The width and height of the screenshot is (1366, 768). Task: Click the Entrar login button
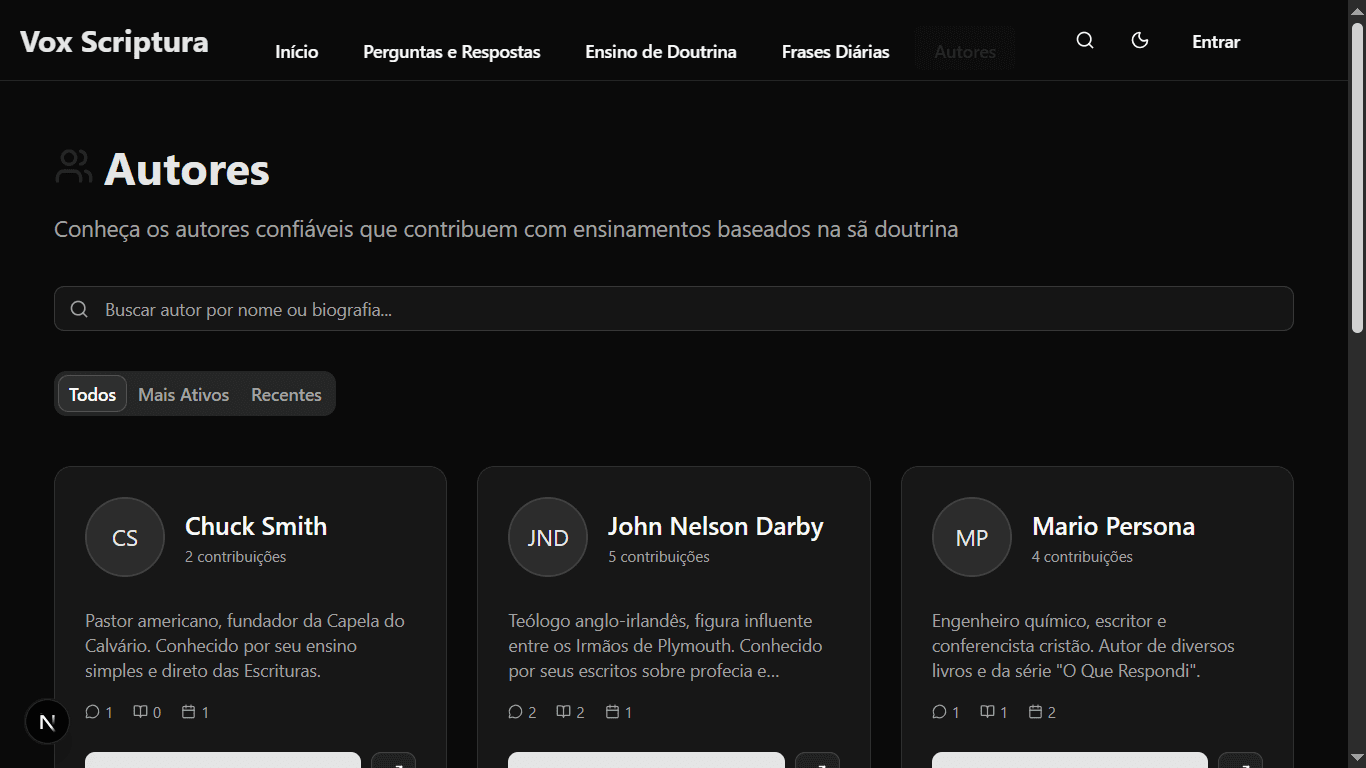(x=1215, y=41)
